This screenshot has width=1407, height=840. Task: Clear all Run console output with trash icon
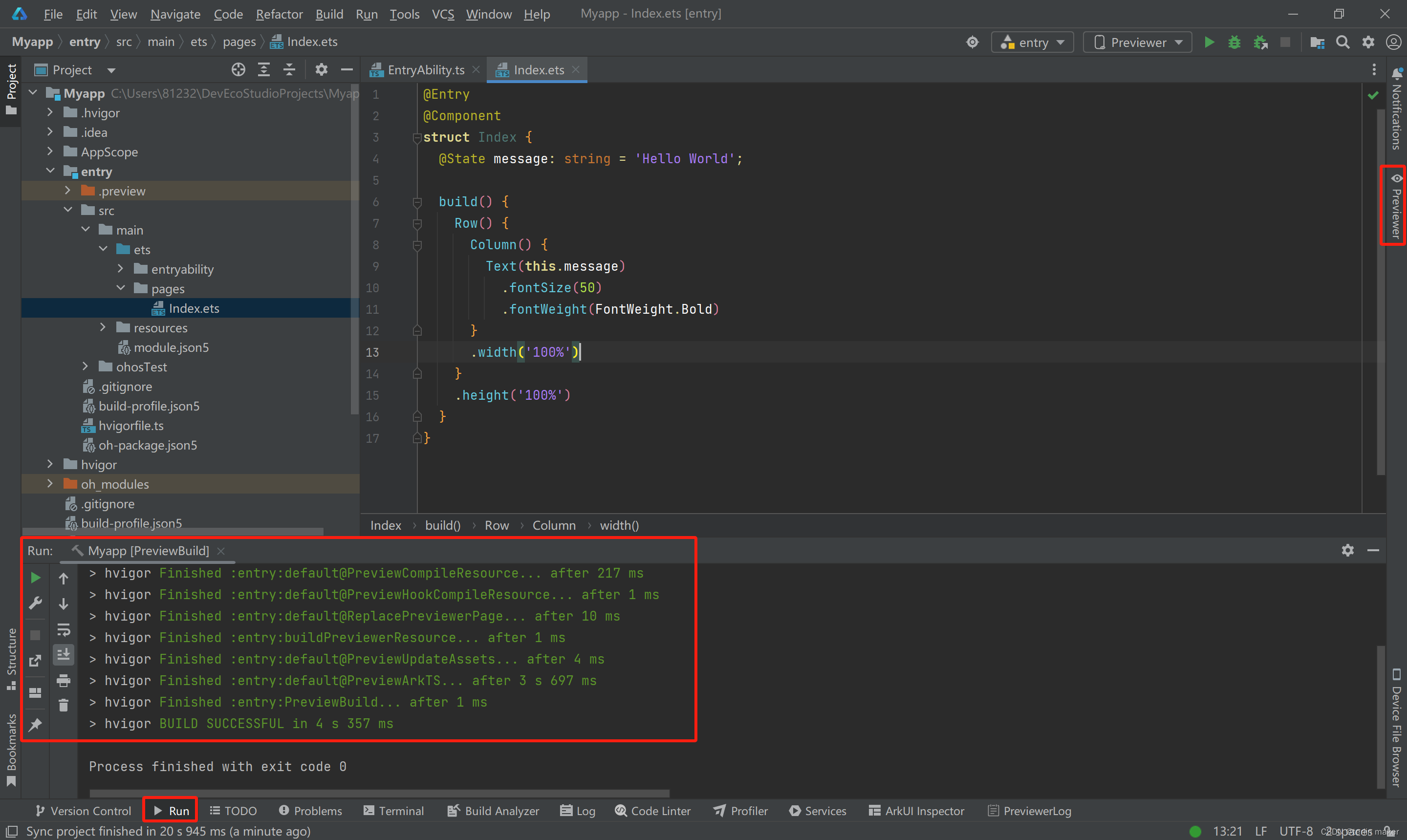click(64, 705)
